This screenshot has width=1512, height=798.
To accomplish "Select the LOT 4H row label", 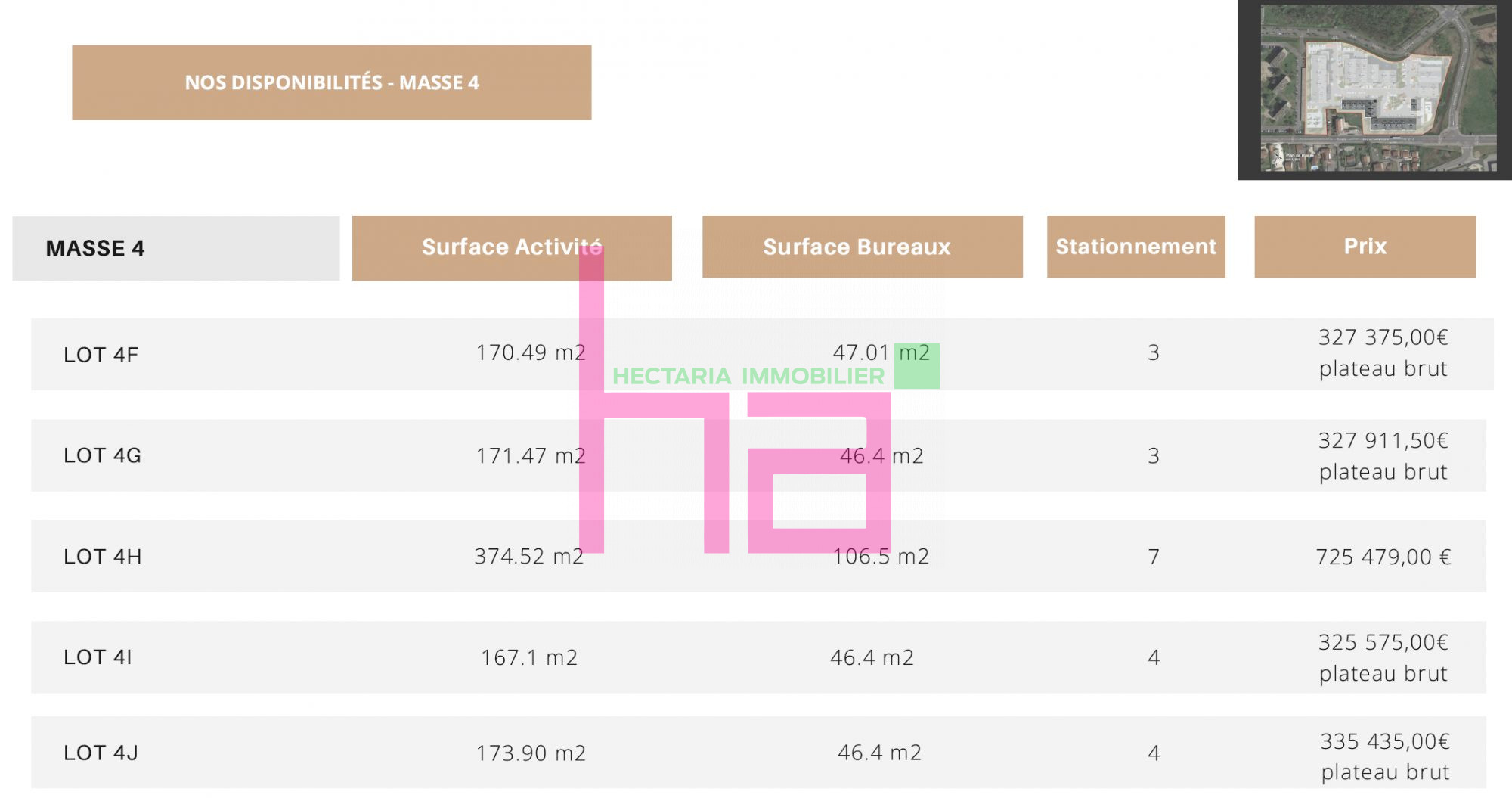I will click(103, 557).
